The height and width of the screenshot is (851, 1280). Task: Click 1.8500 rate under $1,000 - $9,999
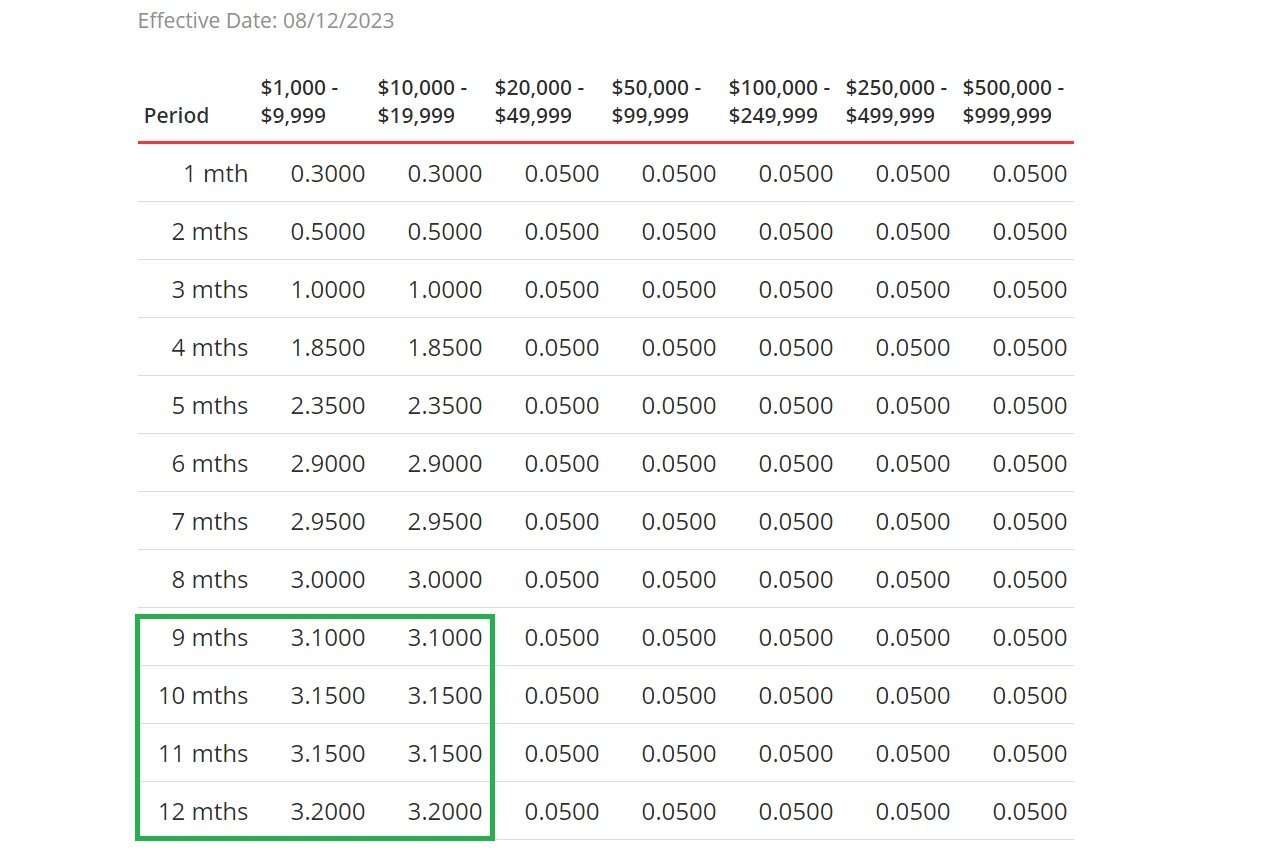(328, 347)
